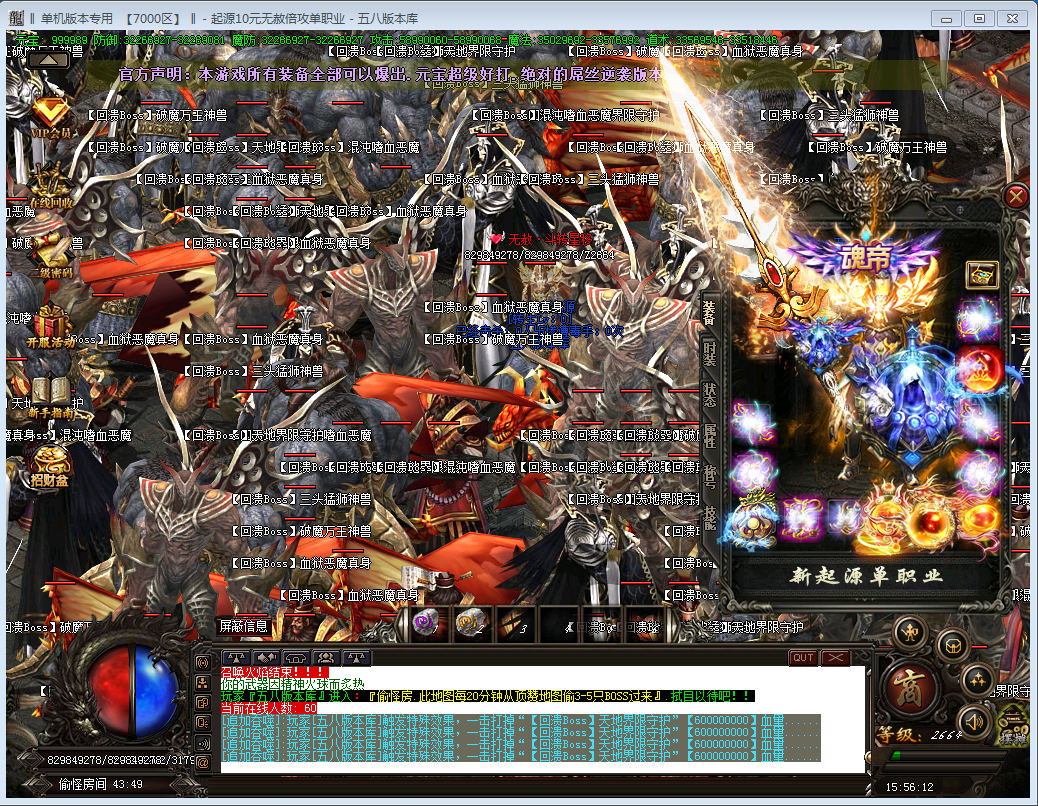Open the 二级密码 secondary password icon

point(50,257)
